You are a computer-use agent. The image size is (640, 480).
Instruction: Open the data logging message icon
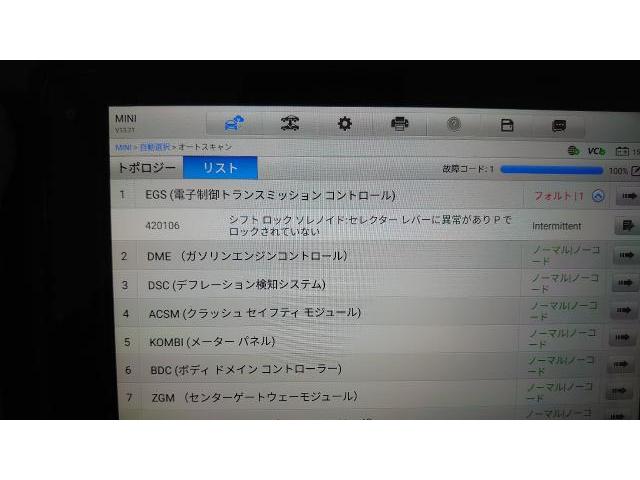(x=559, y=125)
